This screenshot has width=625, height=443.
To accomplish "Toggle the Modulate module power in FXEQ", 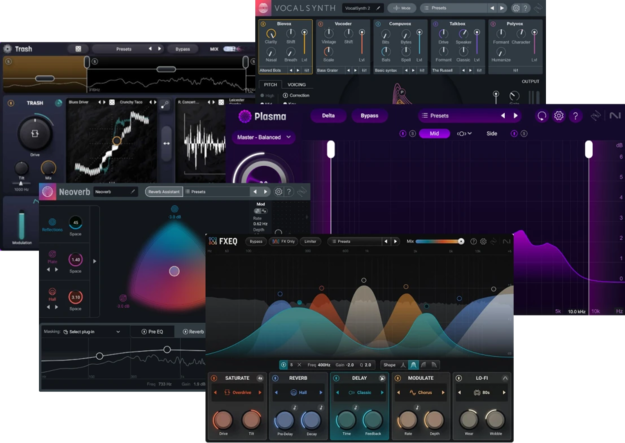I will coord(397,378).
